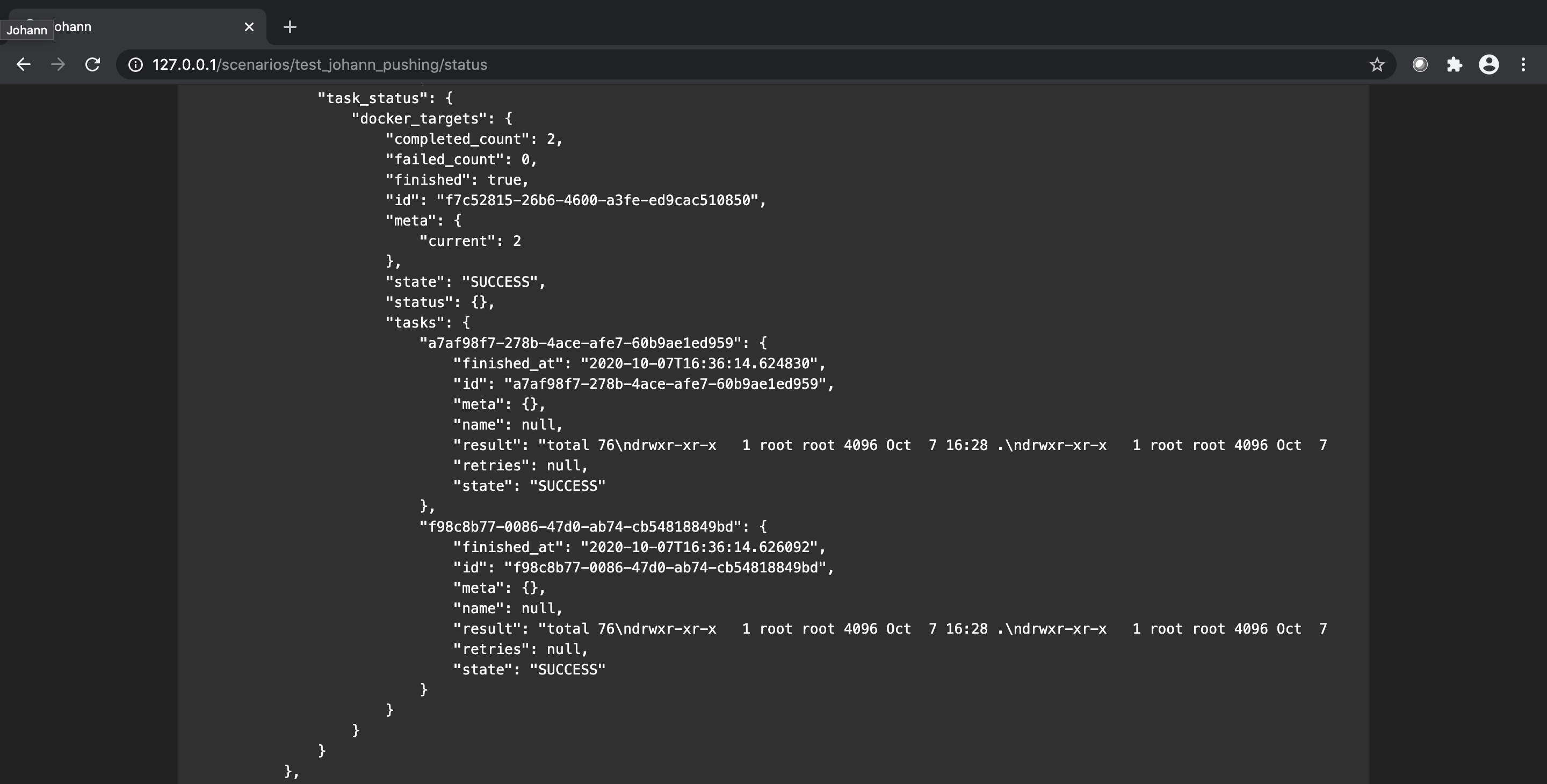Click the result line of task f98c8b77
The height and width of the screenshot is (784, 1547).
(890, 628)
